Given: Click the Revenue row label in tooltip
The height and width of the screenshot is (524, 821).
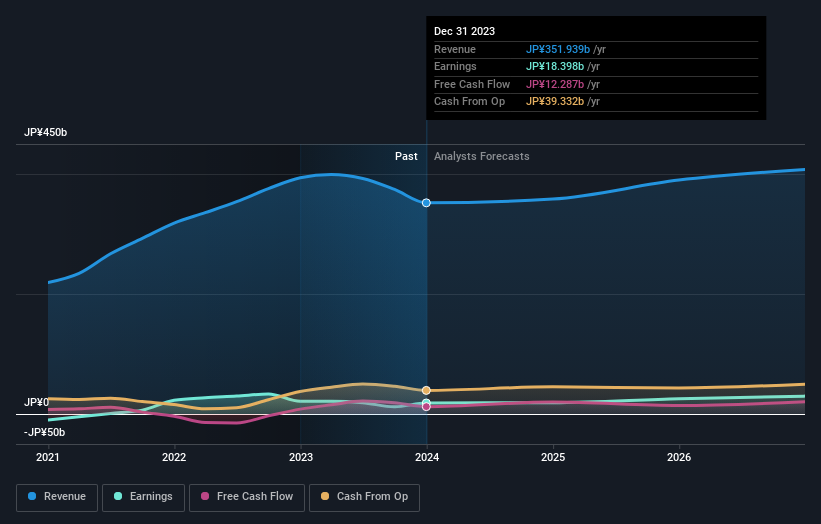Looking at the screenshot, I should 455,49.
